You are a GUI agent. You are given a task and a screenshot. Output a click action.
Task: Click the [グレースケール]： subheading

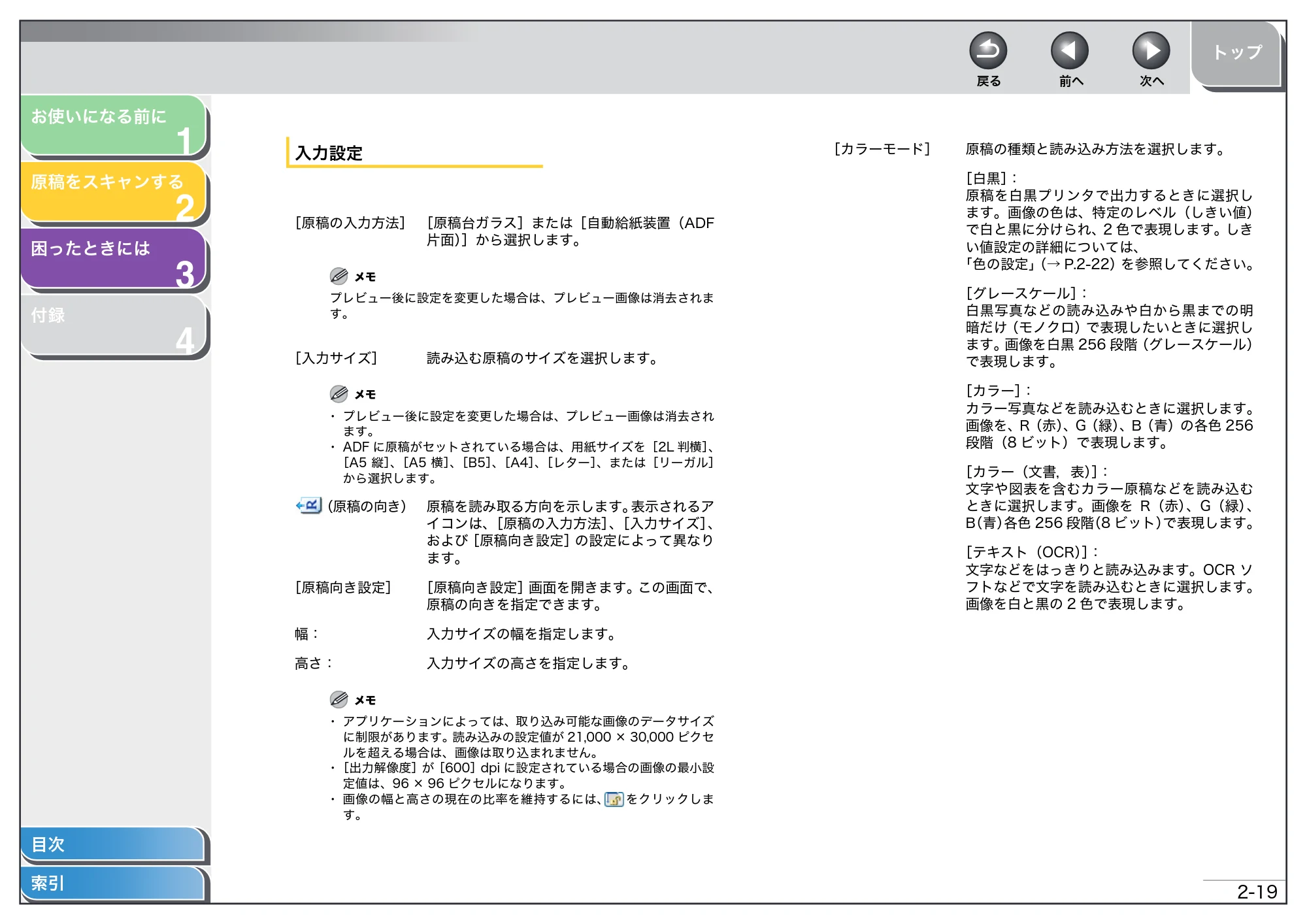(x=1027, y=293)
